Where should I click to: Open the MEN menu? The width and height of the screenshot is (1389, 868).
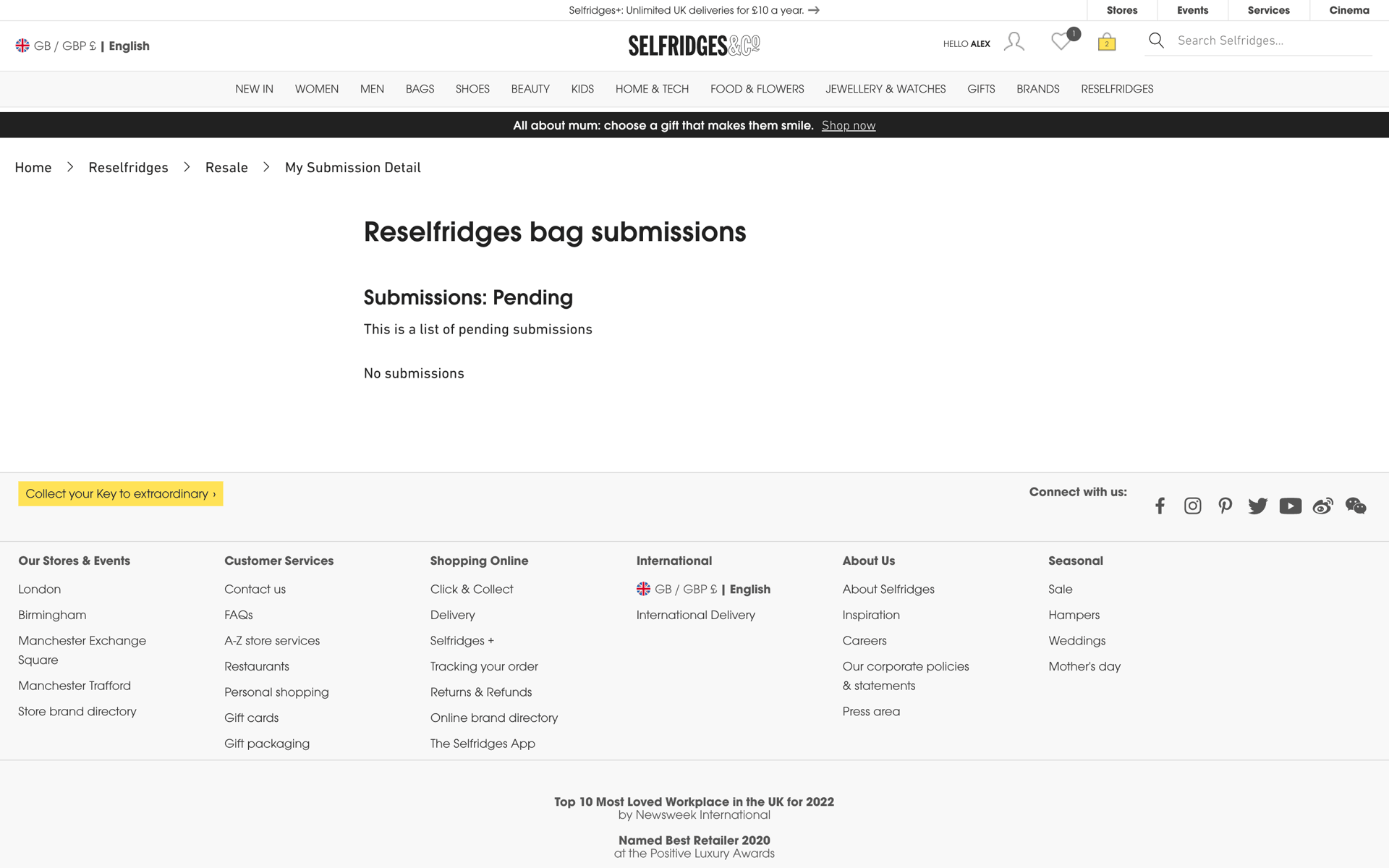372,89
